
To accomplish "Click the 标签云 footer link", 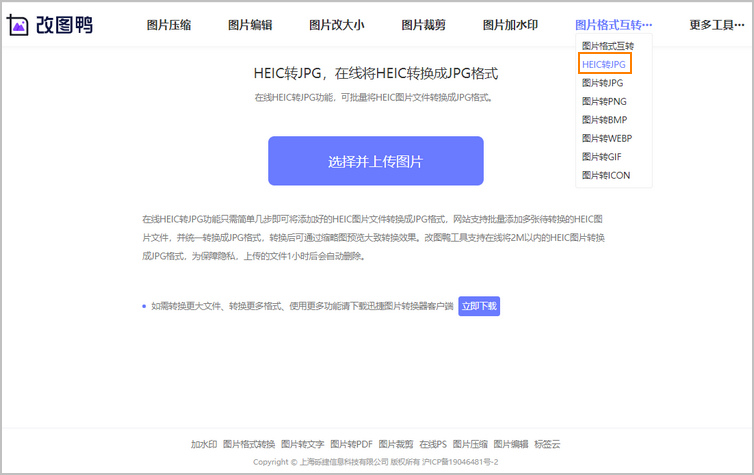I will click(x=547, y=444).
